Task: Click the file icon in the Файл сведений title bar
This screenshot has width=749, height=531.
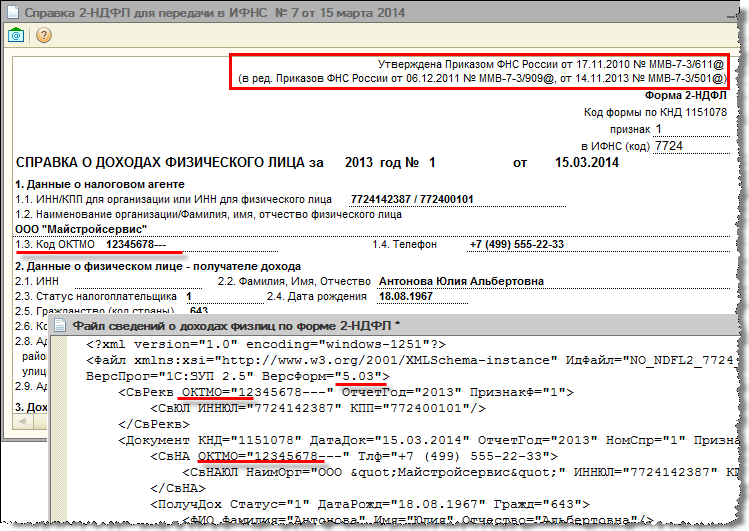Action: pos(61,325)
